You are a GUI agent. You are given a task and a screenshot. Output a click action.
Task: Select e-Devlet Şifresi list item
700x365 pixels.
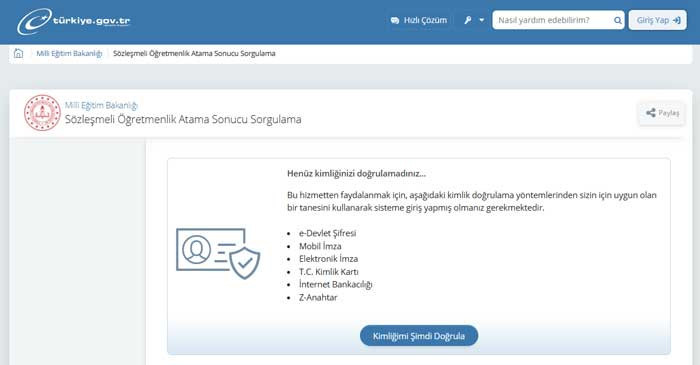327,233
